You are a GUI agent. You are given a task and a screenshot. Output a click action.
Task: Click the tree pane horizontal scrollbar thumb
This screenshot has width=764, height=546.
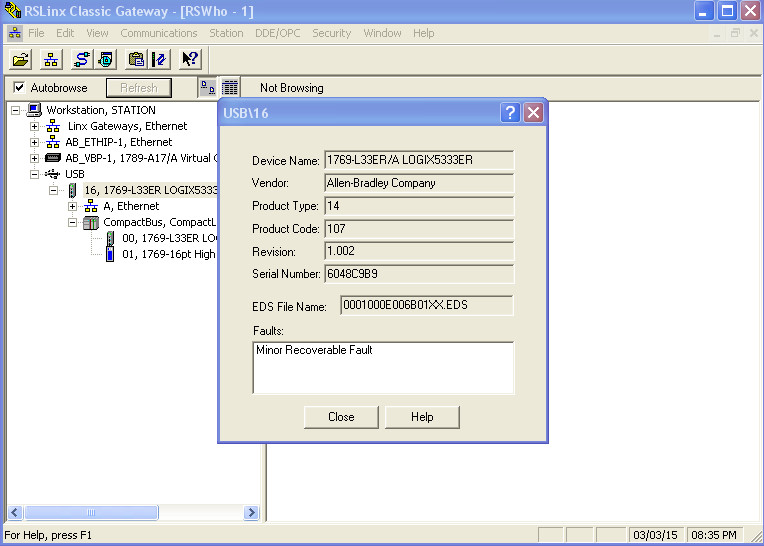[x=91, y=512]
